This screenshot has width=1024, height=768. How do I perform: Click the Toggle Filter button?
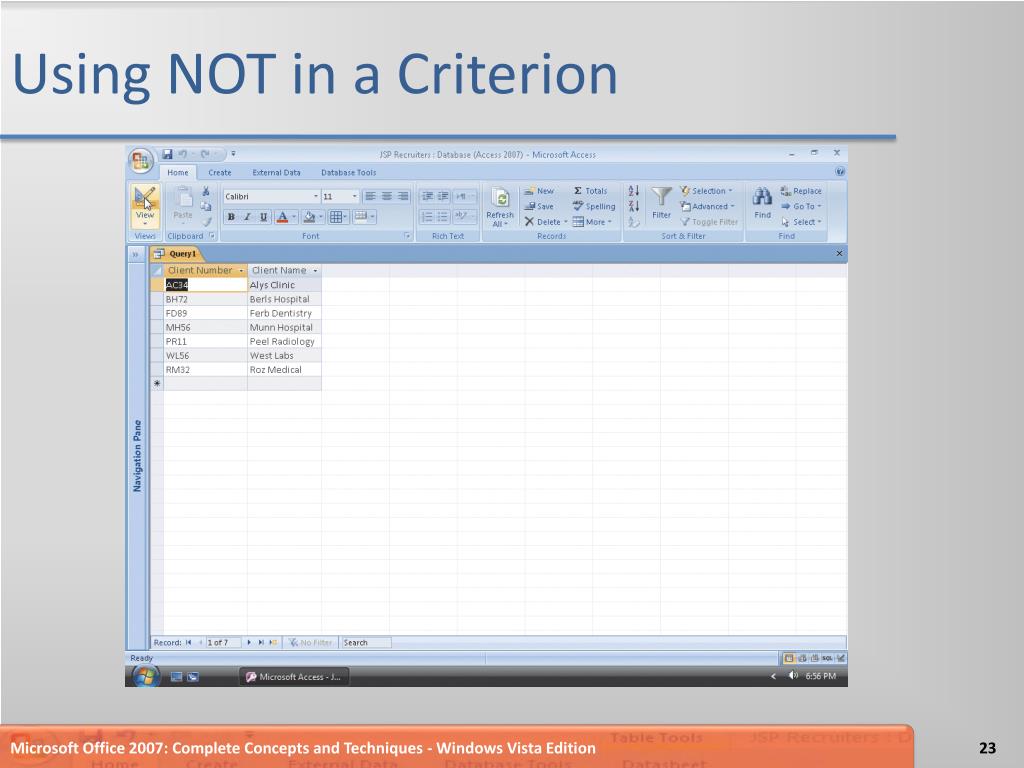[709, 222]
